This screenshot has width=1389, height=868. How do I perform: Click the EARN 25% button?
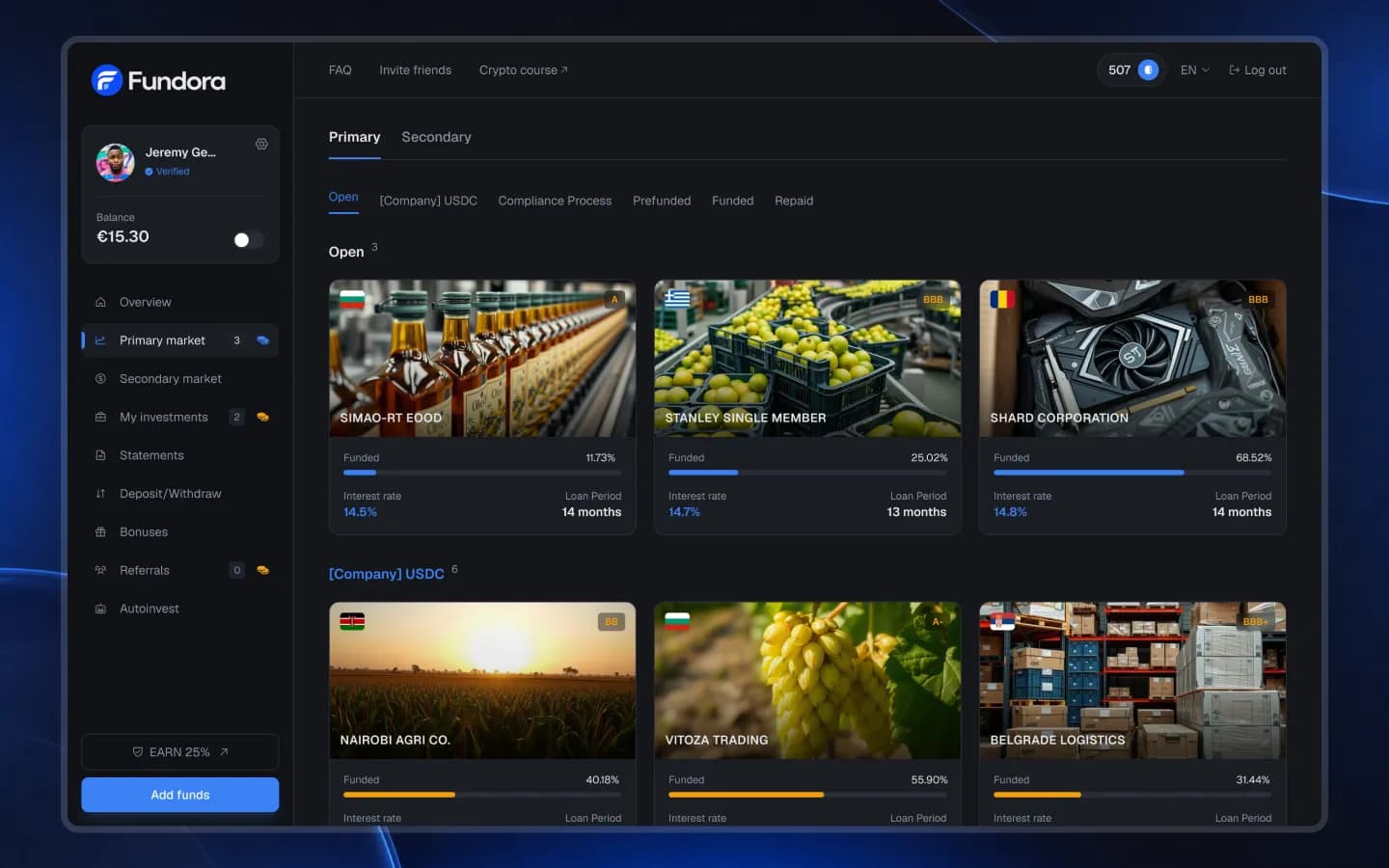click(180, 752)
